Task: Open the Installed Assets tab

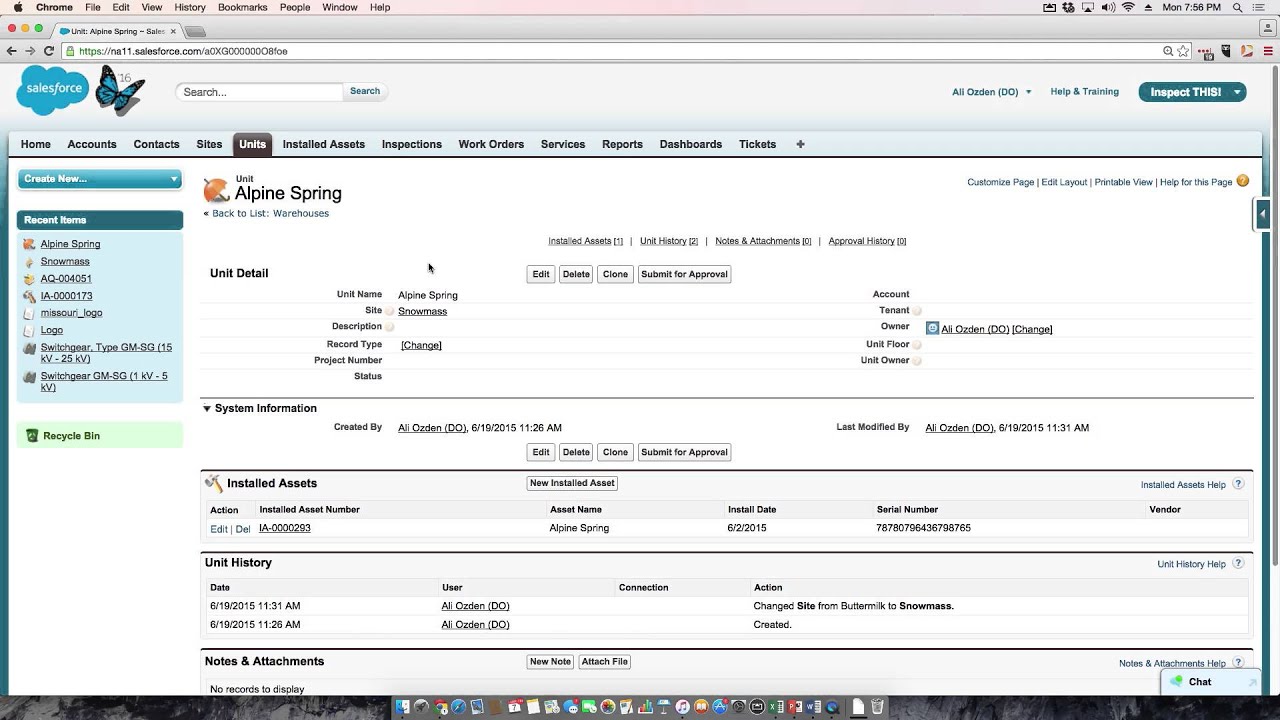Action: pyautogui.click(x=324, y=144)
